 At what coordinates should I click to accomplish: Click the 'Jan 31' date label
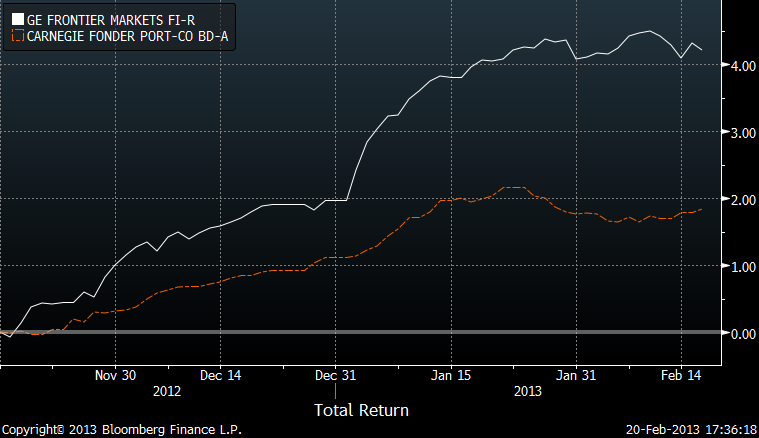(576, 376)
